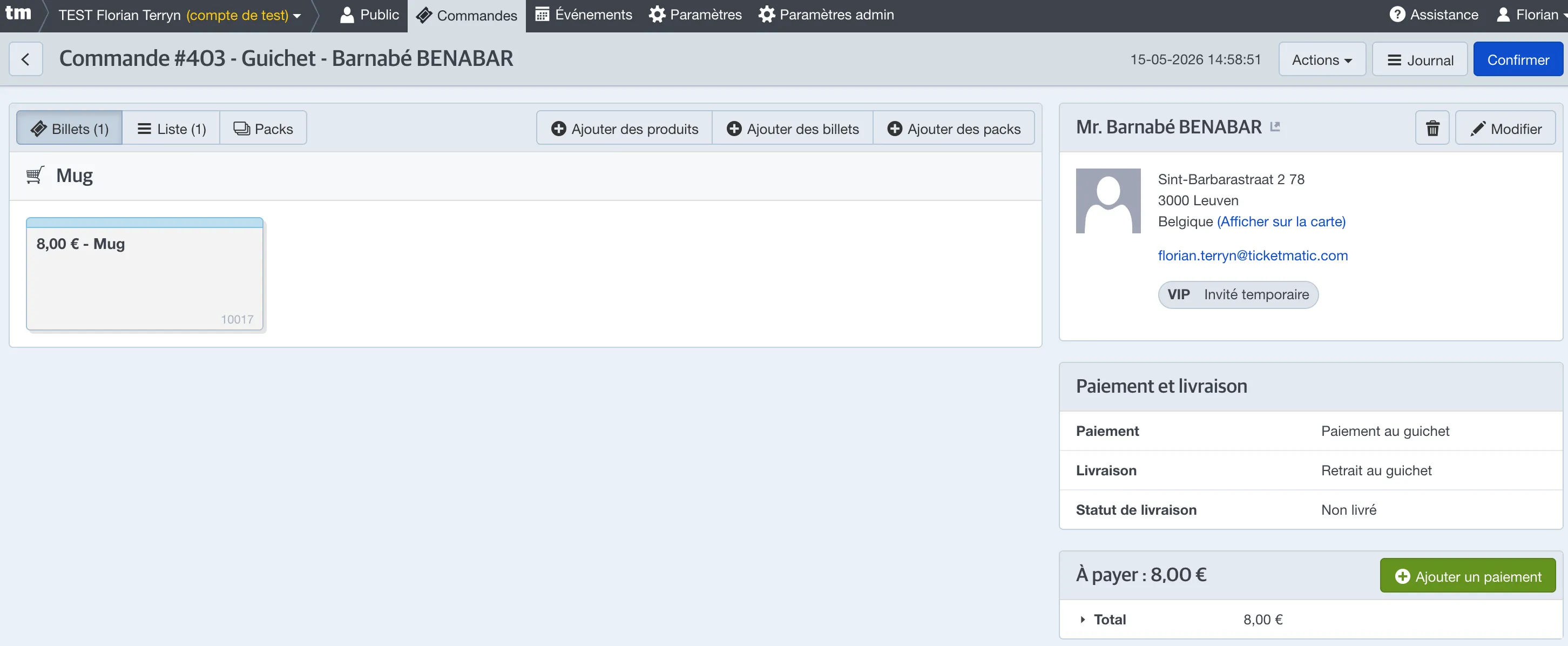Click the Paiement au guichet value
The height and width of the screenshot is (646, 1568).
[x=1385, y=431]
